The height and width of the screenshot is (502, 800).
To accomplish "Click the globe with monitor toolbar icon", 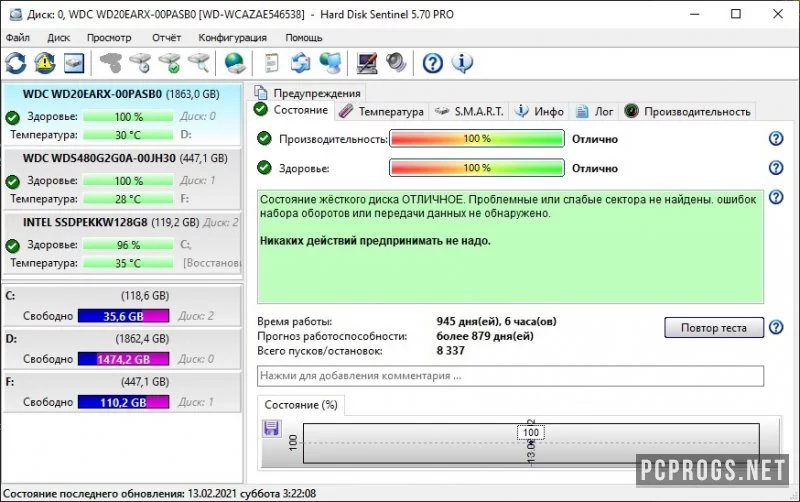I will coord(330,63).
